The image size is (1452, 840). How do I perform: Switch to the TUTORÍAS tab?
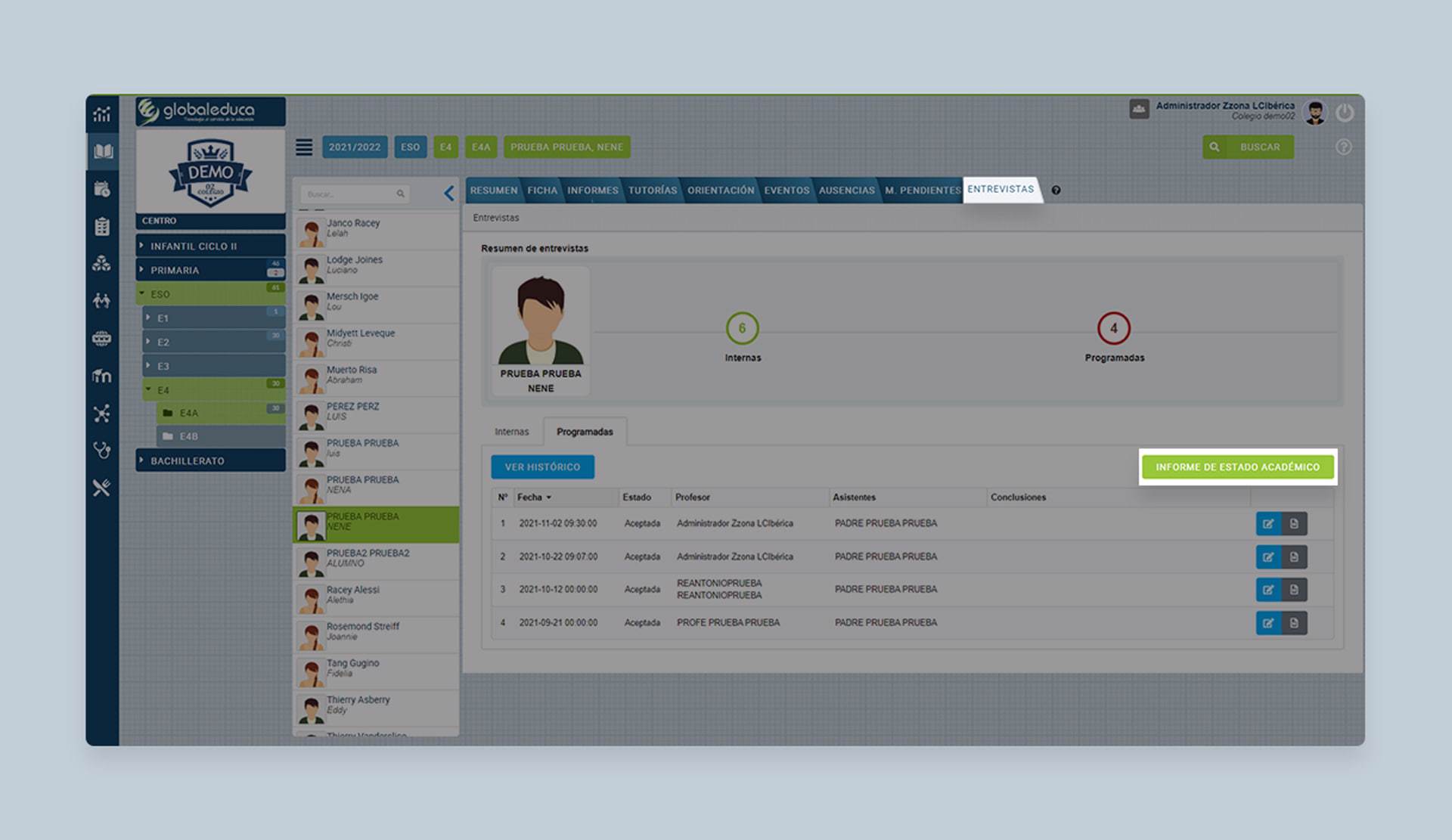[653, 191]
